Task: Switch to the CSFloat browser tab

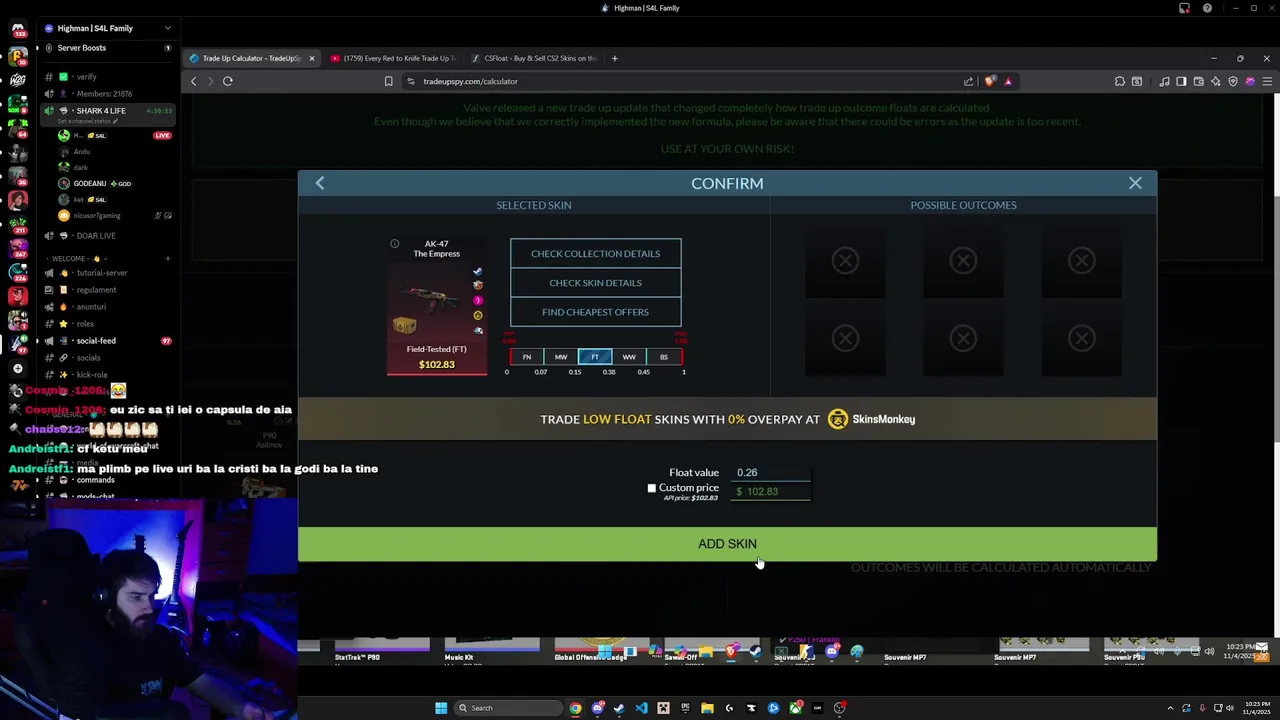Action: 534,58
